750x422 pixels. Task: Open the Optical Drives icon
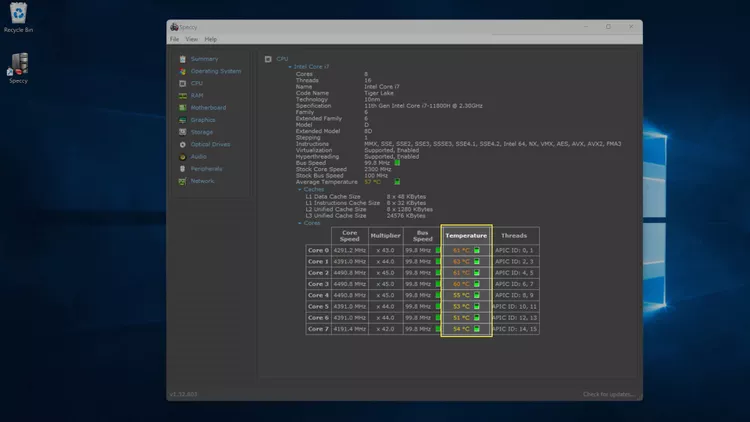pos(182,144)
